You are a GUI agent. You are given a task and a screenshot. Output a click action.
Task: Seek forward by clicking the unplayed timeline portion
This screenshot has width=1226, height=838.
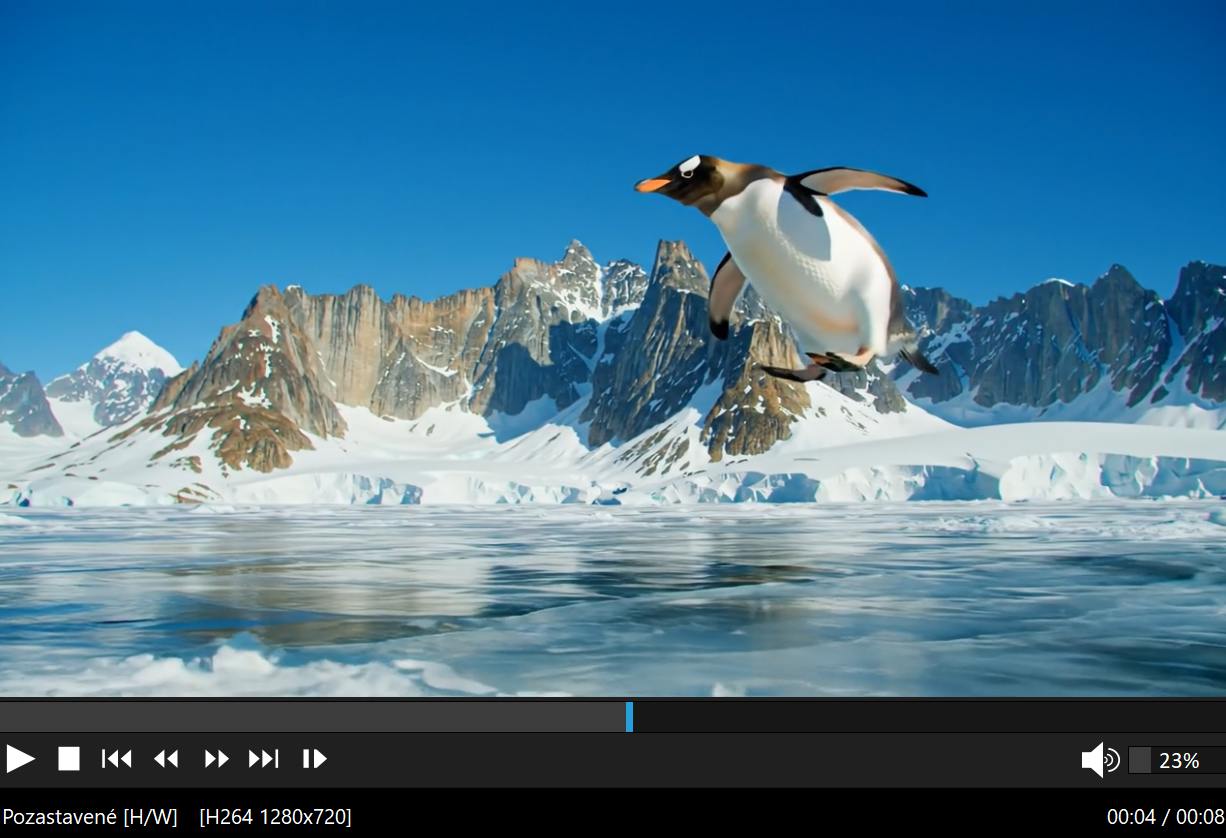pyautogui.click(x=920, y=717)
